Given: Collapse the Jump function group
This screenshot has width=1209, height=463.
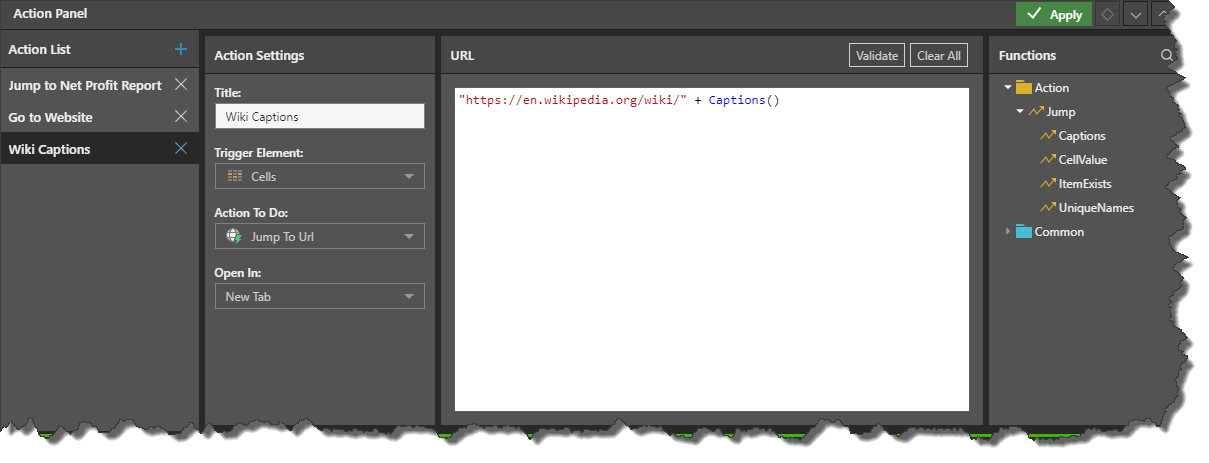Looking at the screenshot, I should click(1020, 112).
